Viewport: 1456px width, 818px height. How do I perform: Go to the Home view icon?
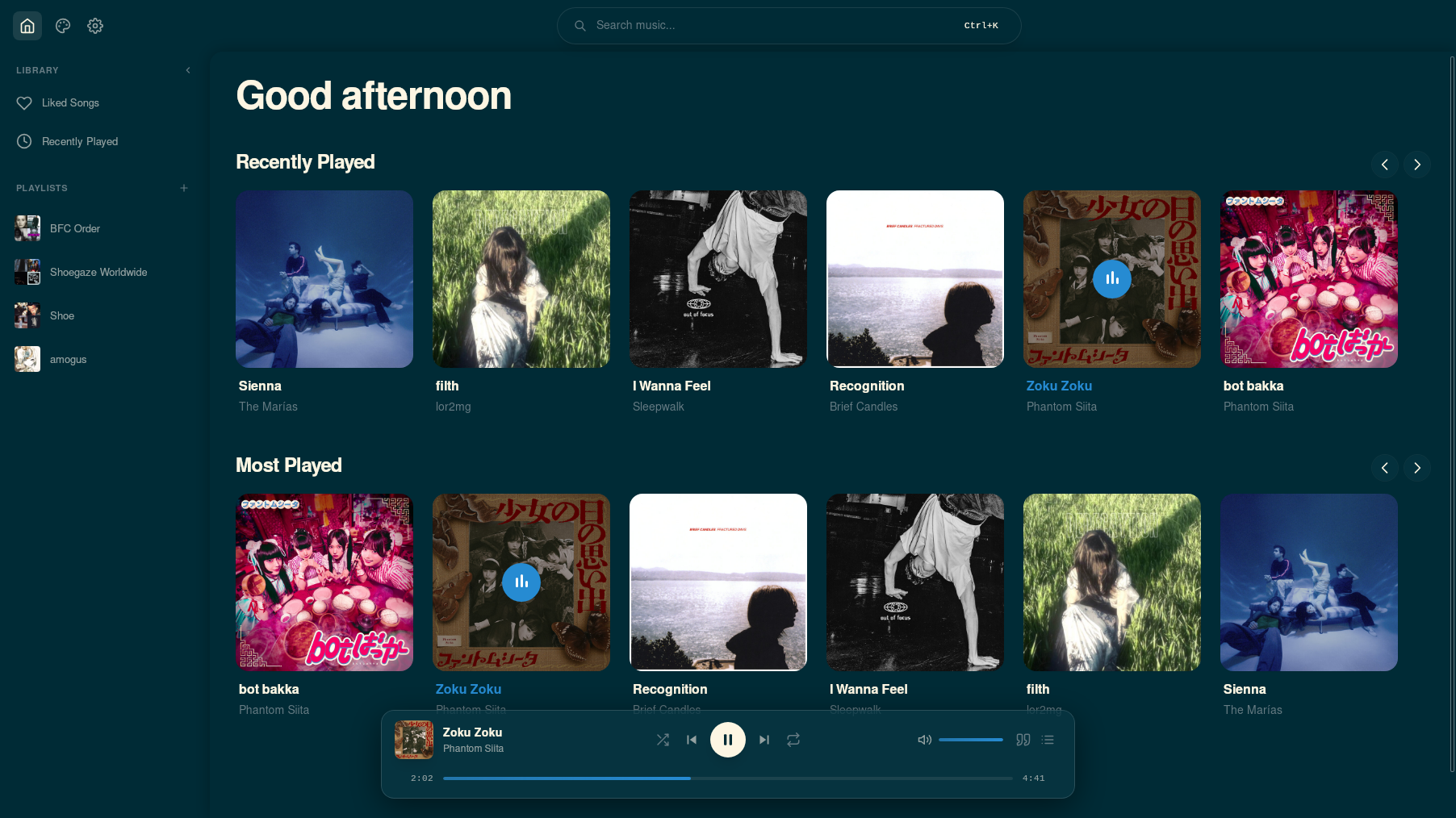point(27,26)
